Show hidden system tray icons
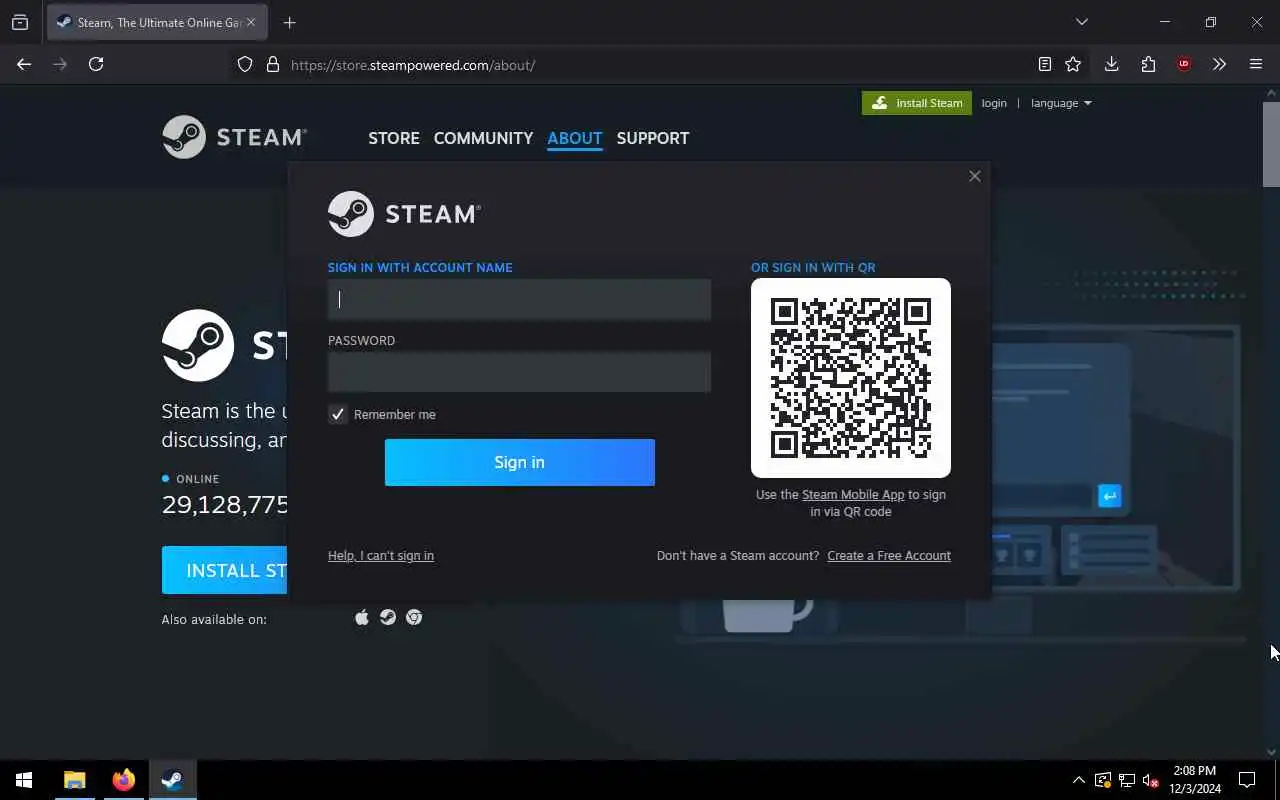1280x800 pixels. pos(1078,780)
